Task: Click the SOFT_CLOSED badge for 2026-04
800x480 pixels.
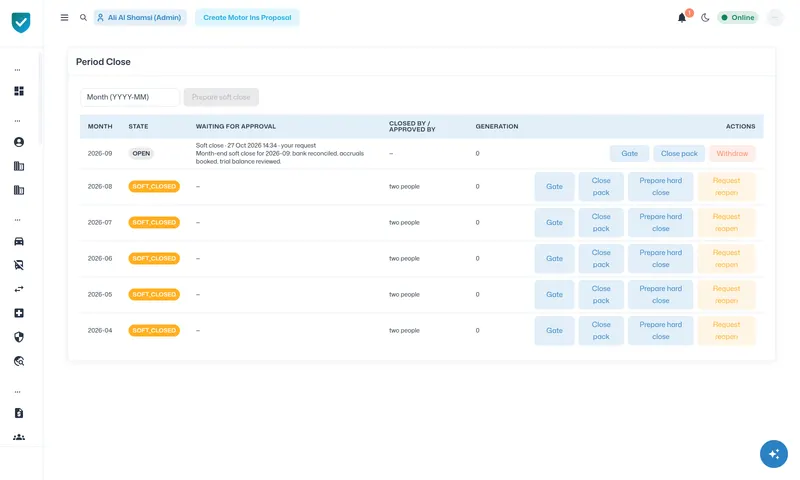Action: (x=154, y=331)
